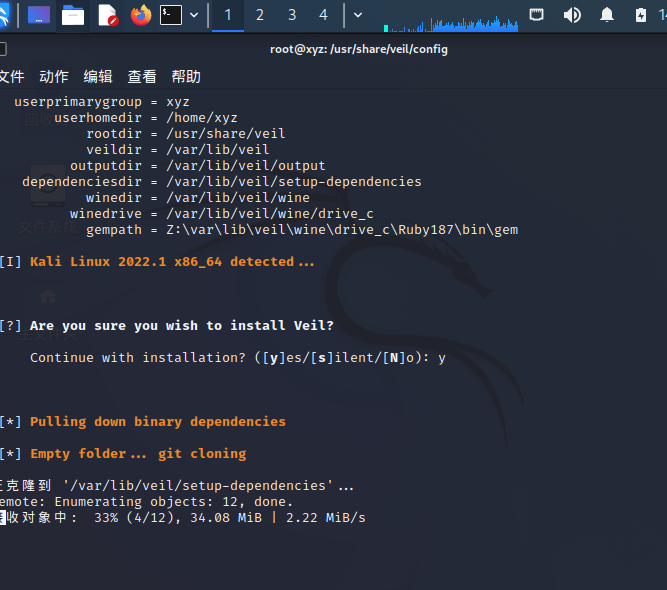The image size is (667, 590).
Task: Open the 文件 (File) terminal menu
Action: tap(12, 77)
